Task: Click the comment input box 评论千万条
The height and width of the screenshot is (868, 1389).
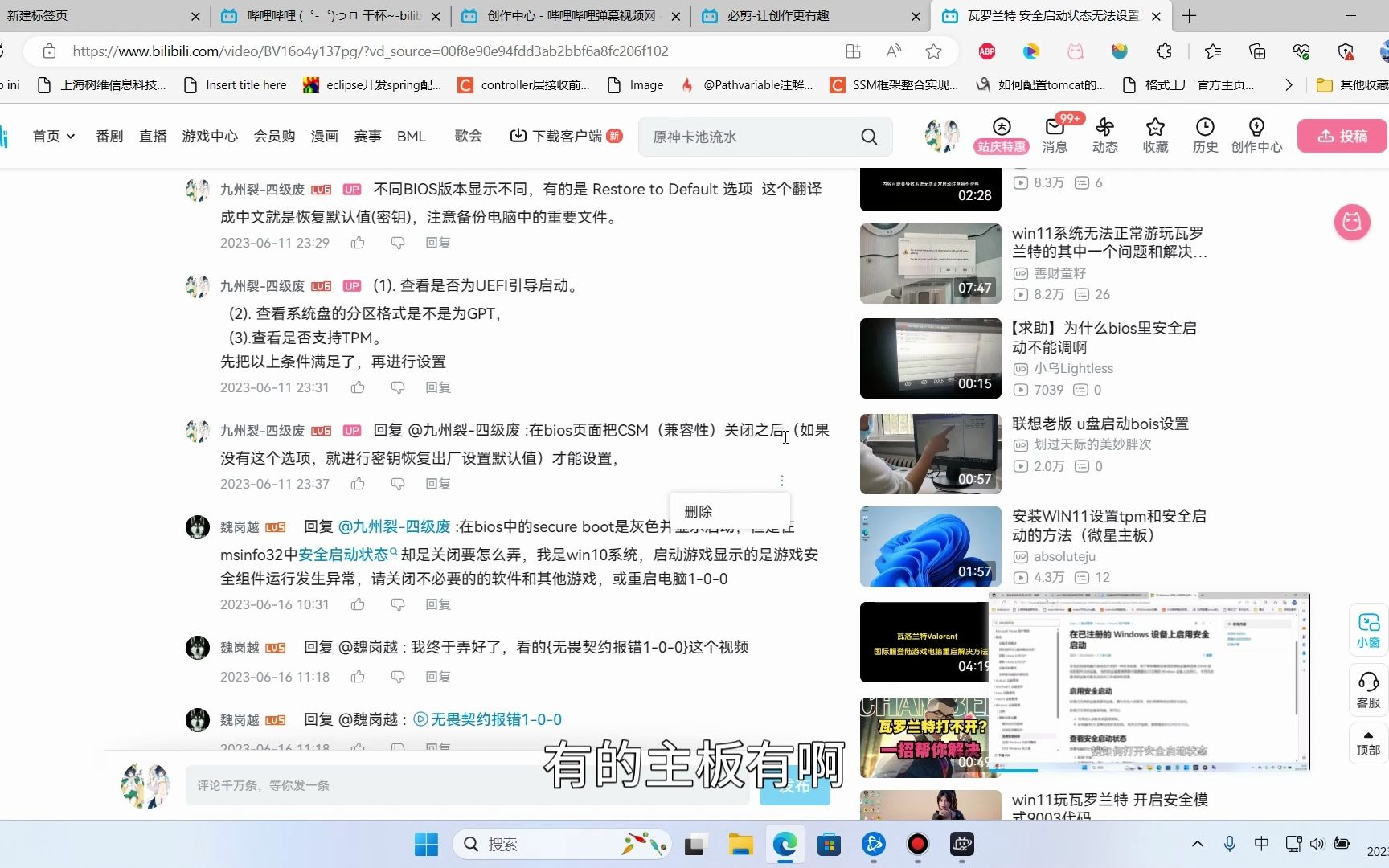Action: (x=466, y=785)
